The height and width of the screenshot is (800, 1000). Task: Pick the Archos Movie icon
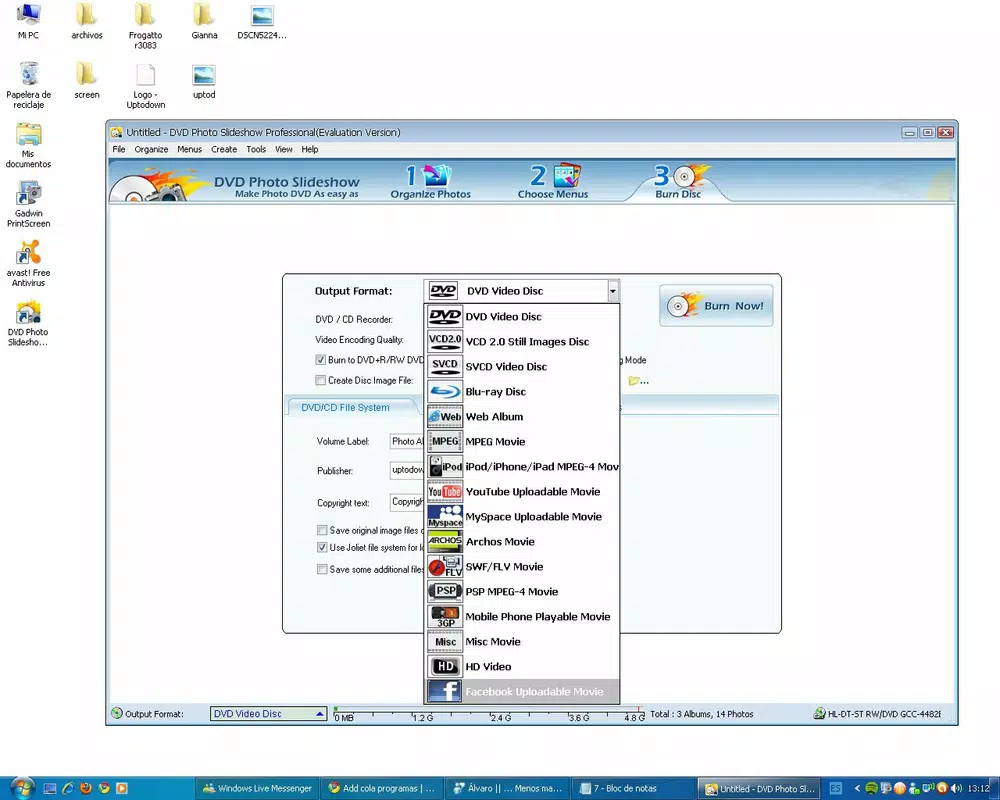pos(445,541)
